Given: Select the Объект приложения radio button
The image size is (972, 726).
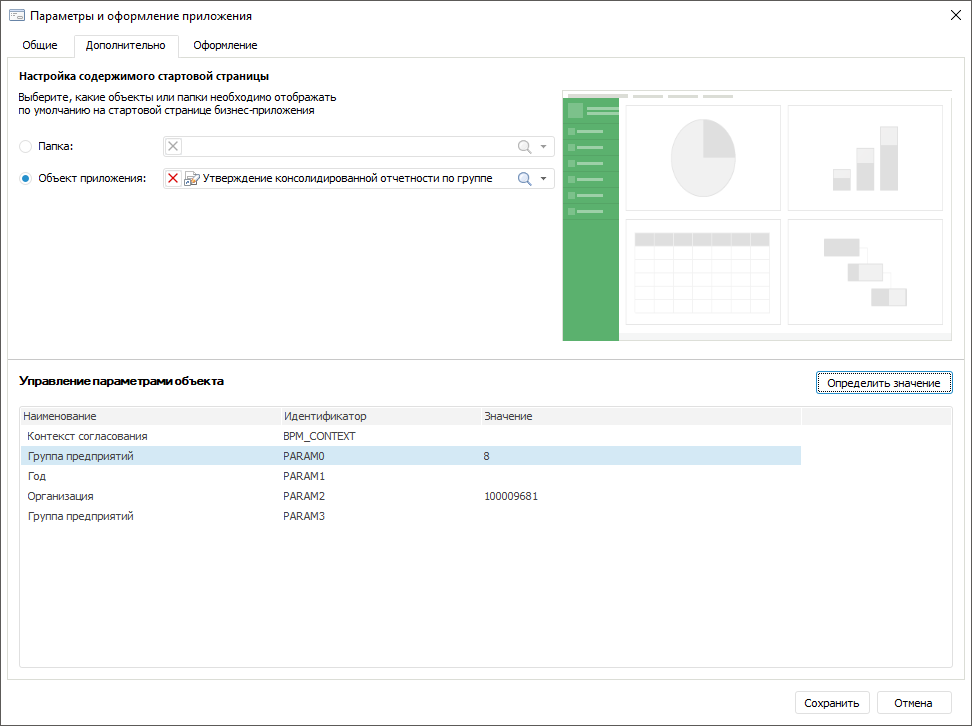Looking at the screenshot, I should pyautogui.click(x=25, y=179).
